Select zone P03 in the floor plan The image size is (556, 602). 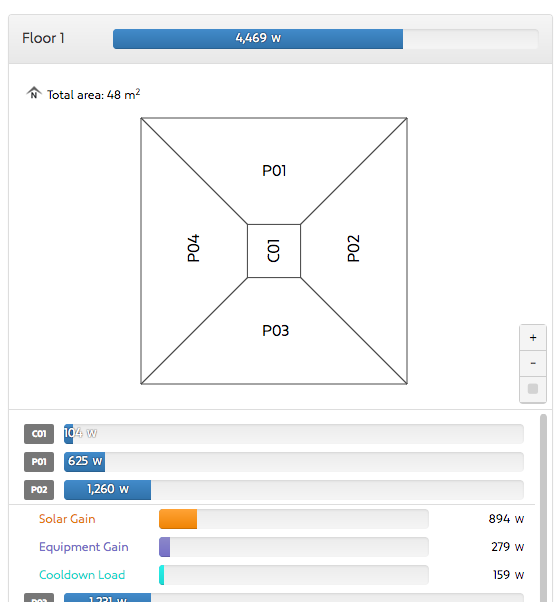click(x=275, y=331)
